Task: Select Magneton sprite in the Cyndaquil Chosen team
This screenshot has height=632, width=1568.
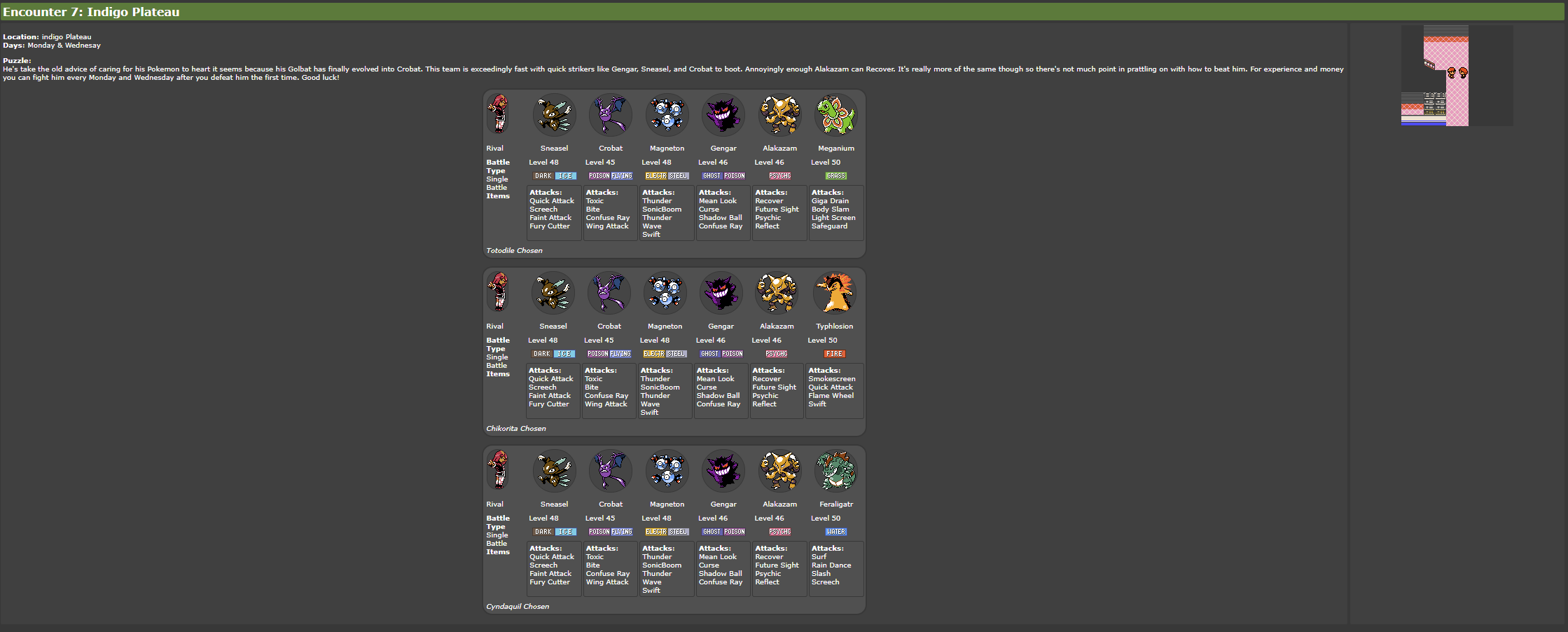Action: pyautogui.click(x=667, y=471)
